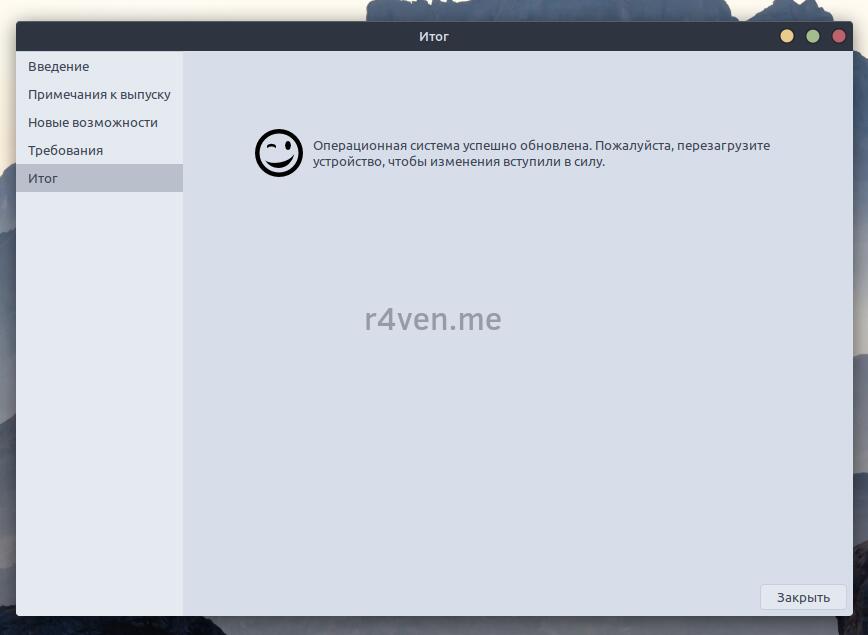Maximize window using the green circle button

click(813, 37)
